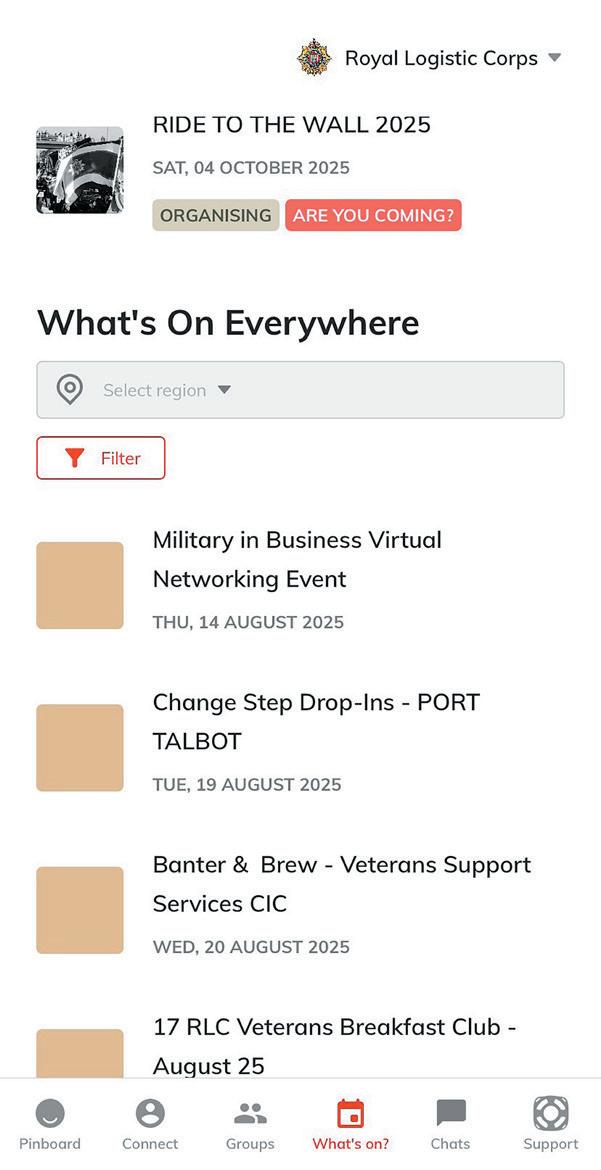Open Change Step Drop-Ins PORT TALBOT event
601x1170 pixels.
(316, 721)
